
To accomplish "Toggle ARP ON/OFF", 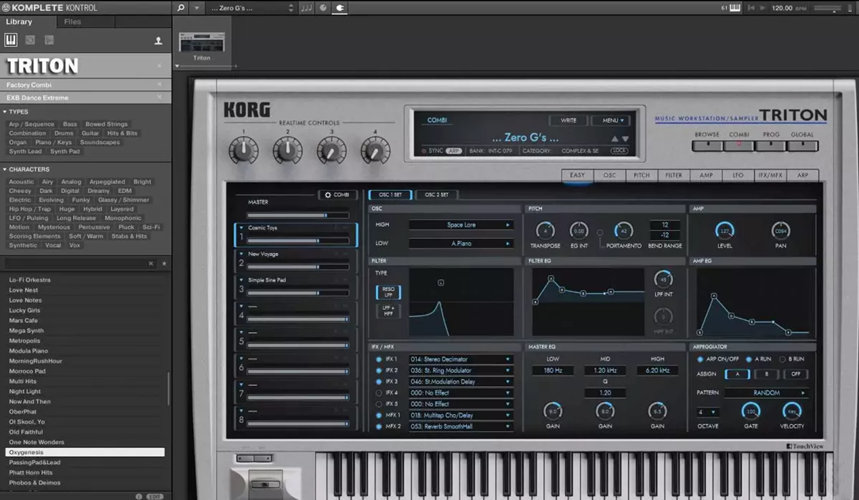I will 700,359.
